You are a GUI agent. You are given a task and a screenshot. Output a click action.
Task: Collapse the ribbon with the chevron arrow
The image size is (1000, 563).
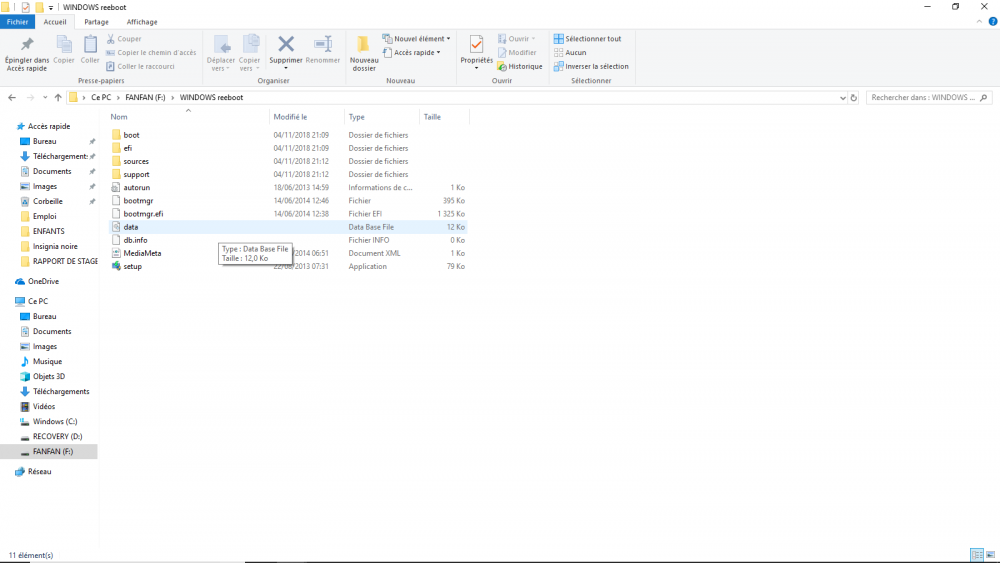coord(978,21)
